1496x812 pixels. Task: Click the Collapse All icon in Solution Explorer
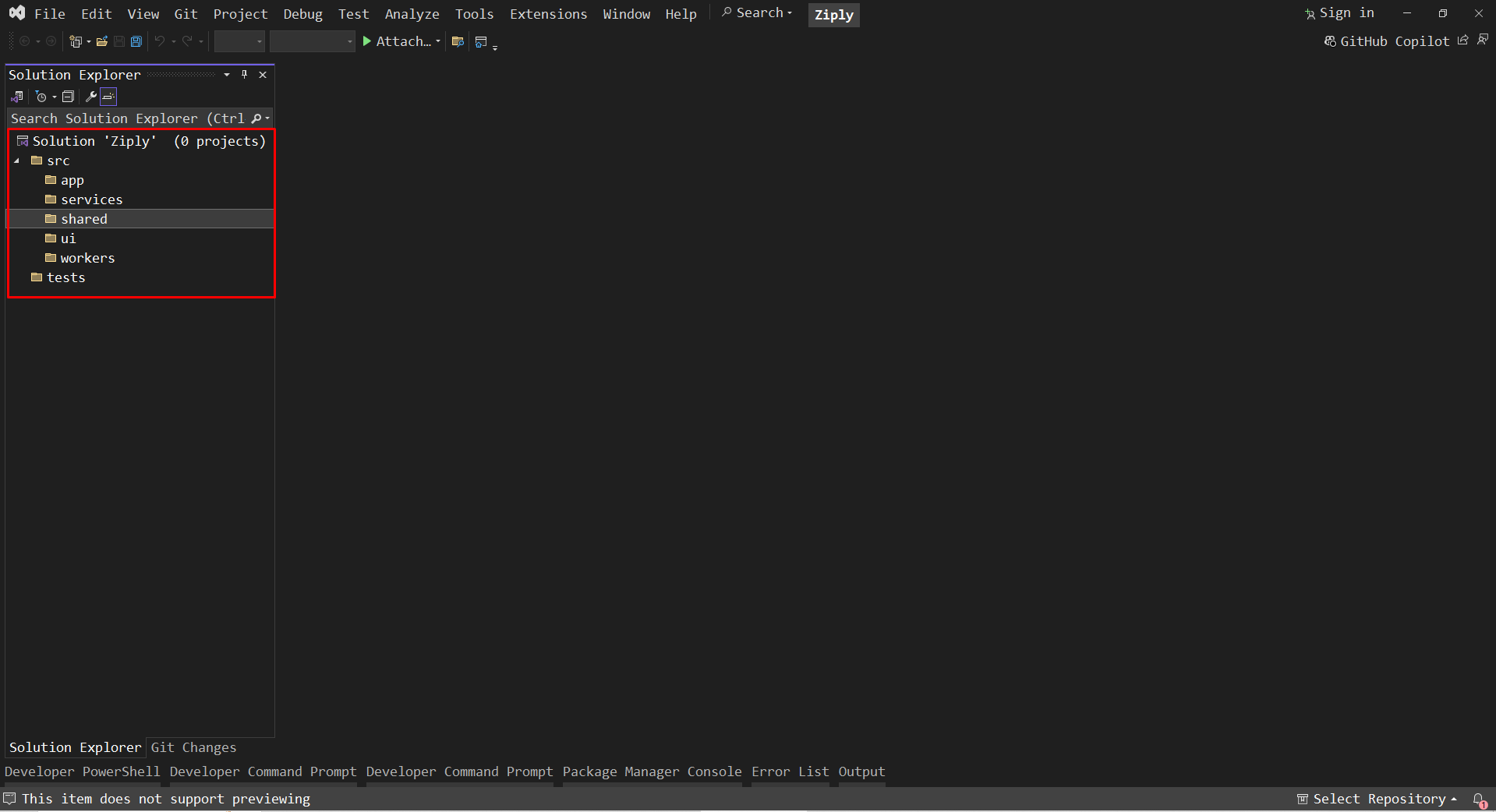click(x=69, y=97)
